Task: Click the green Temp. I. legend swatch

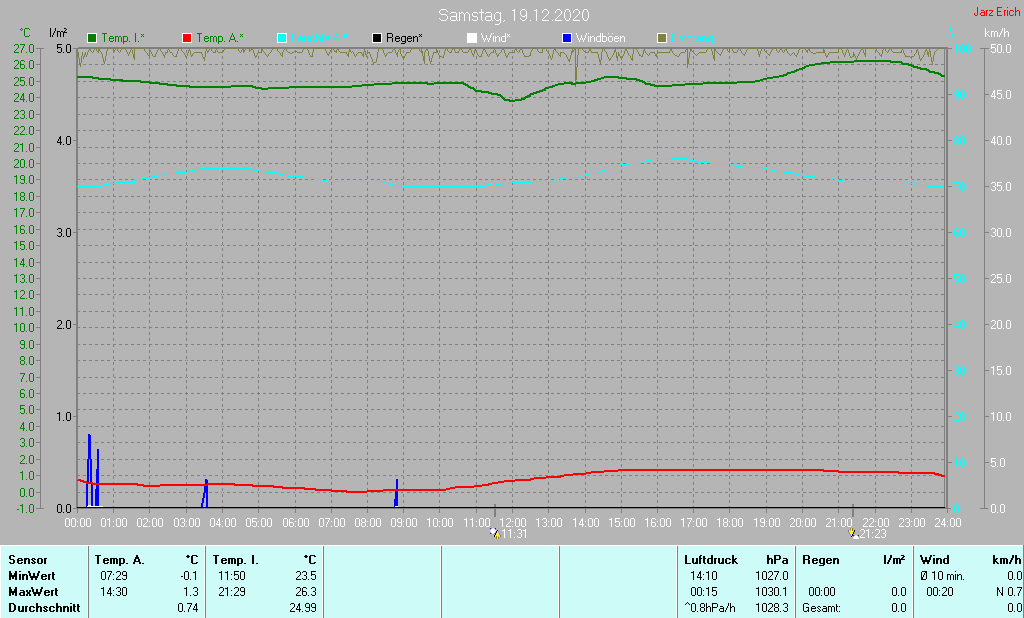Action: point(92,39)
